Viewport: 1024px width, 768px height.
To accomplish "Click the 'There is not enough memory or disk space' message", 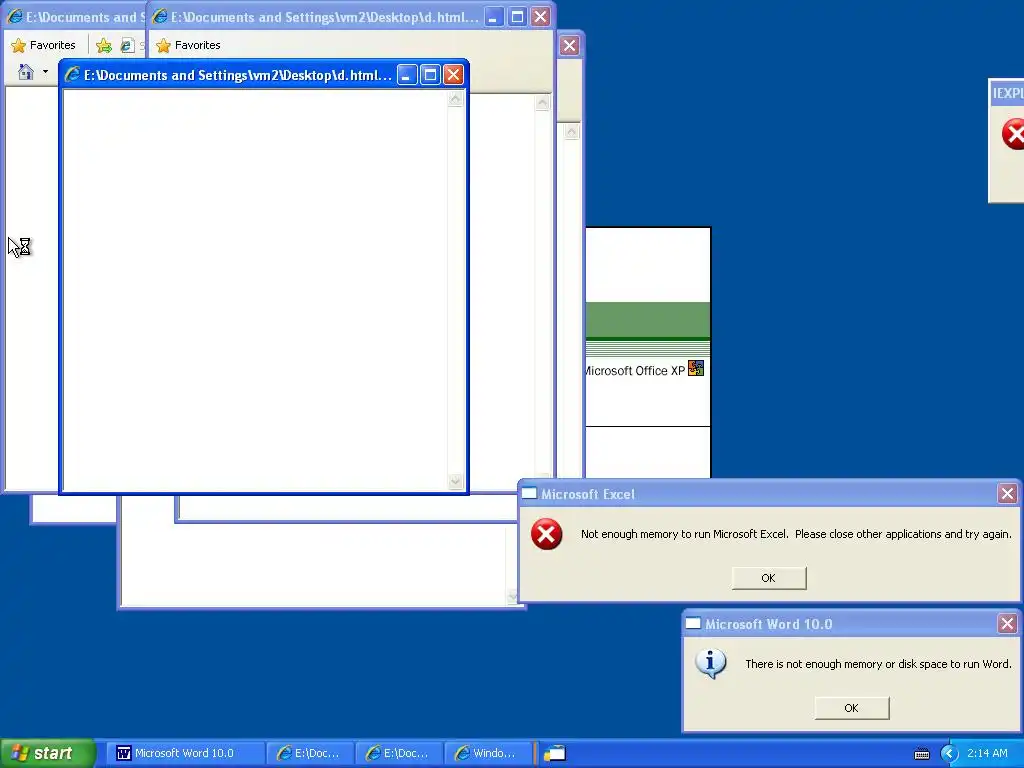I will click(x=878, y=664).
